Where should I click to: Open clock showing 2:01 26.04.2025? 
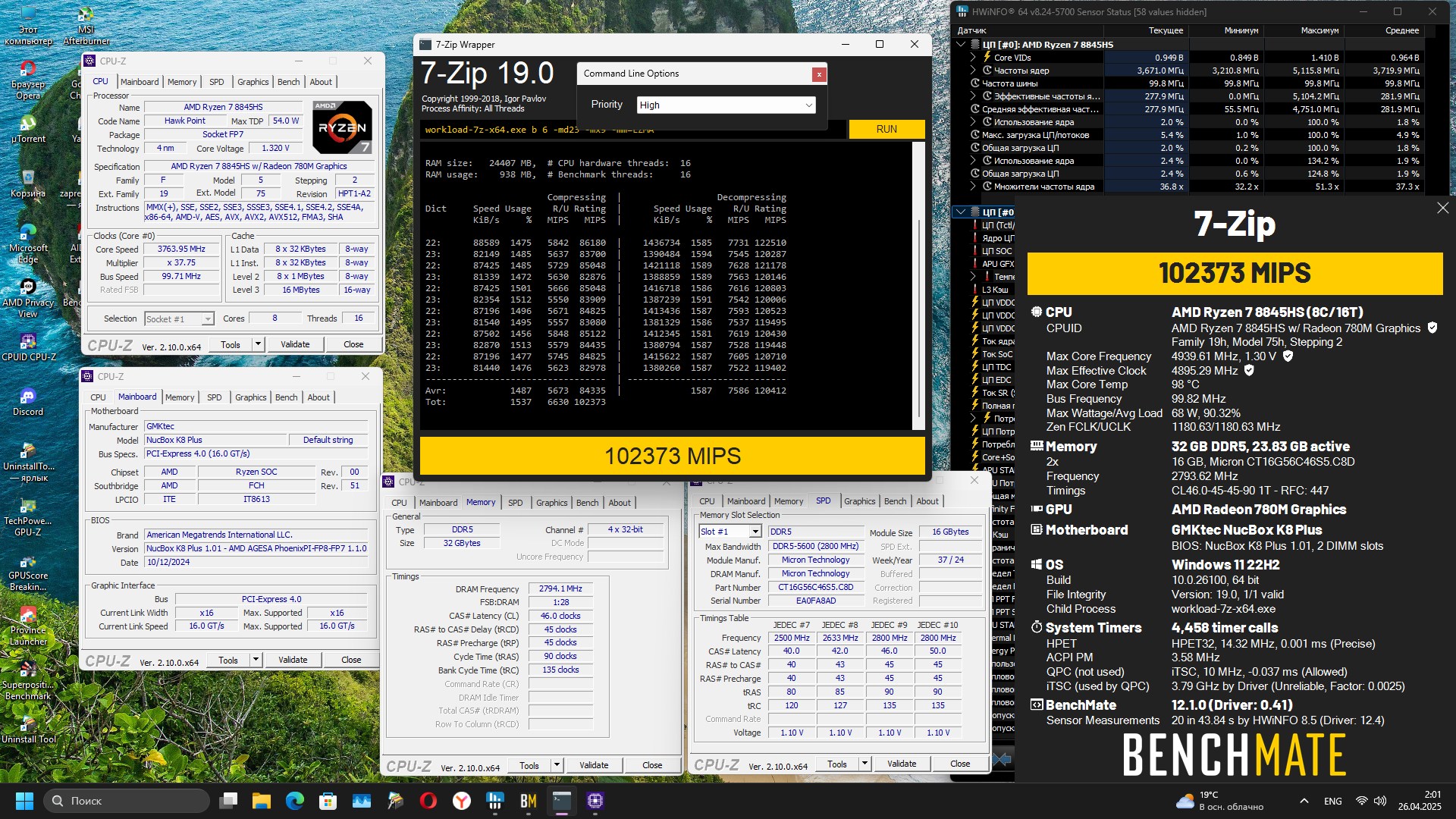[1420, 801]
